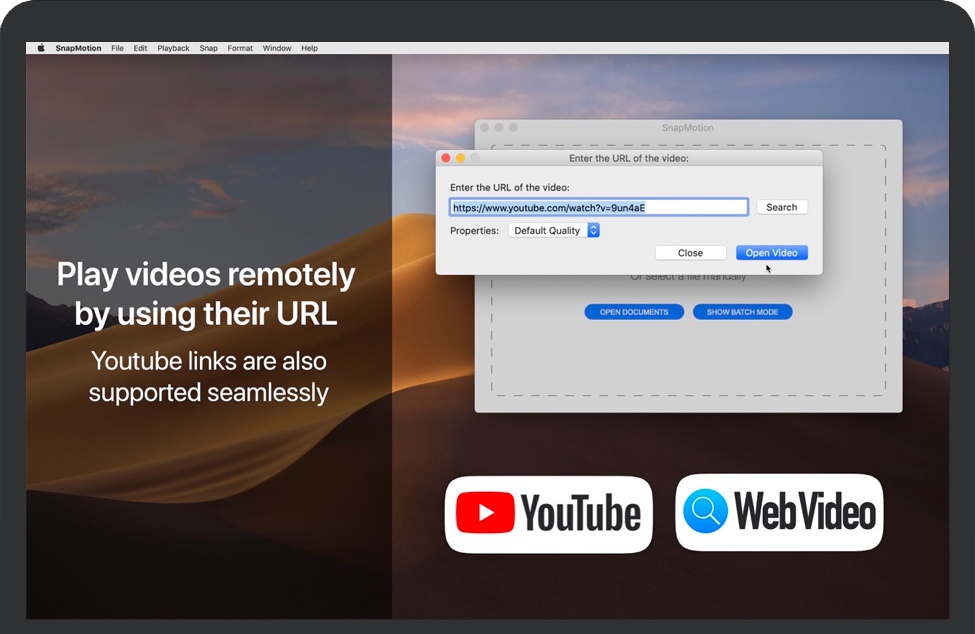Click the OPEN DOCUMENTS button
Screen dimensions: 975x634
point(634,312)
